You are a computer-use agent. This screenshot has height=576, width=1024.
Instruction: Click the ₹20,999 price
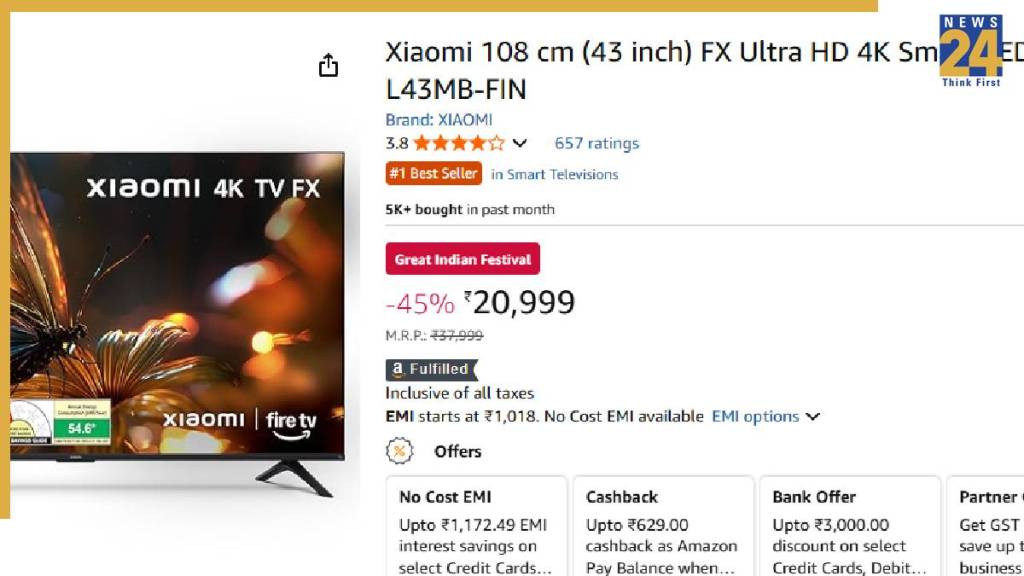(522, 302)
